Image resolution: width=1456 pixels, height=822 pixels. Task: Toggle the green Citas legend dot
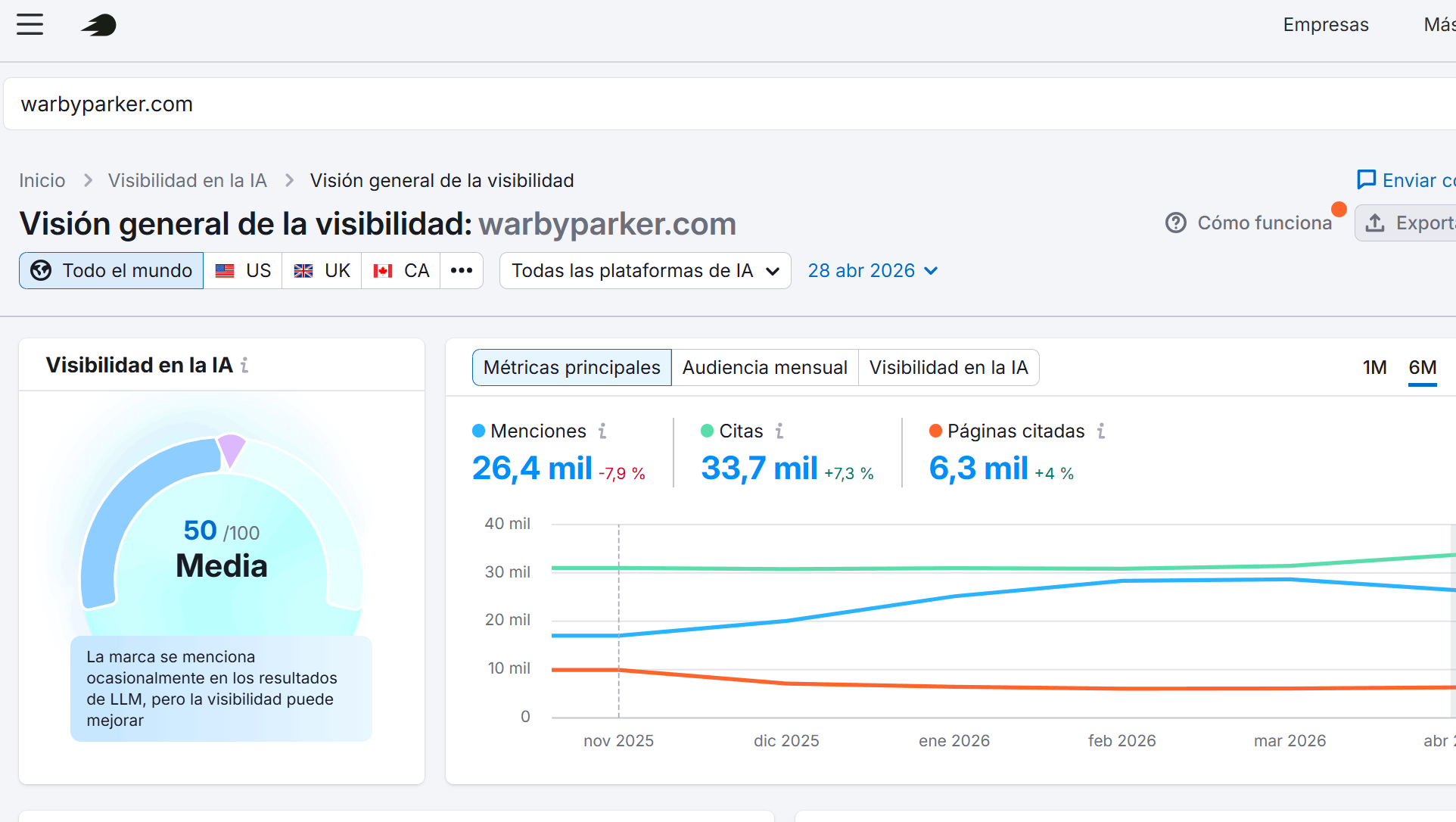coord(708,431)
